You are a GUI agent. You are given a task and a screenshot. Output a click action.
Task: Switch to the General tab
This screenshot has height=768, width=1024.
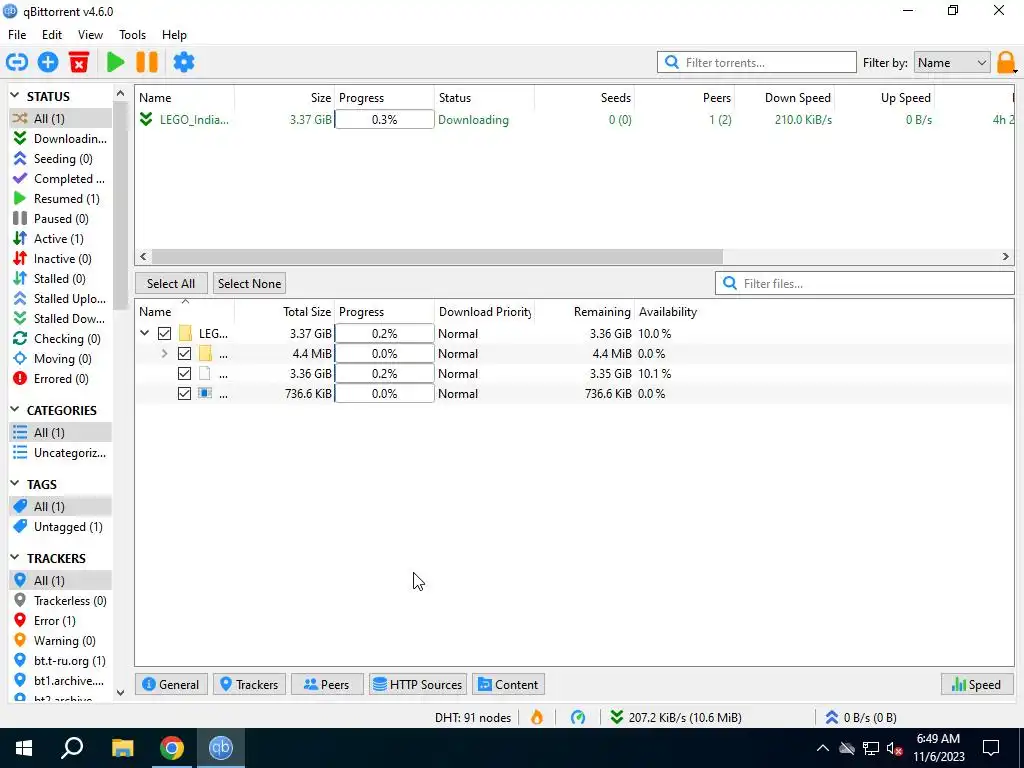[171, 684]
